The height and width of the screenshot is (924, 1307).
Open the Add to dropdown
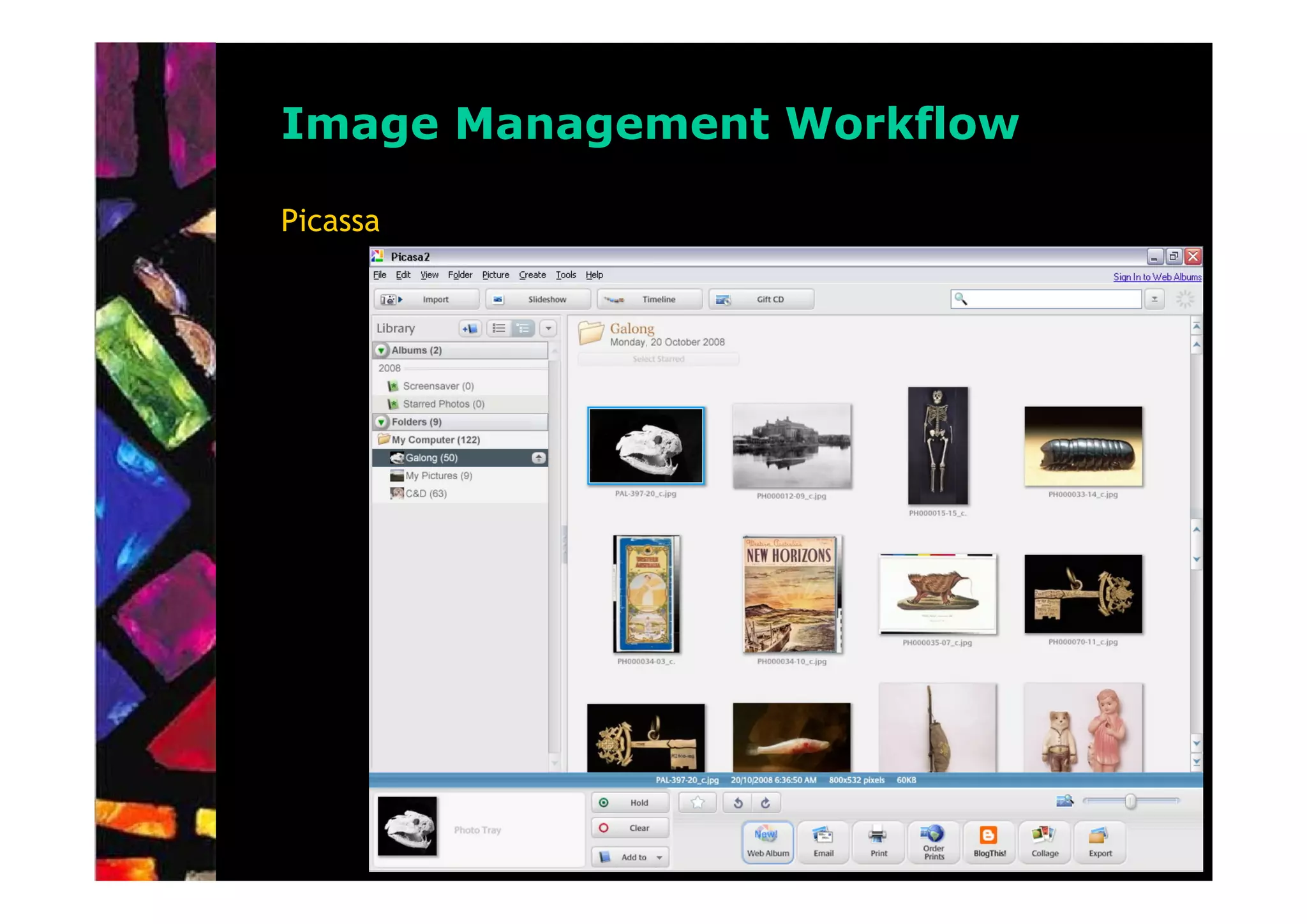click(x=630, y=857)
